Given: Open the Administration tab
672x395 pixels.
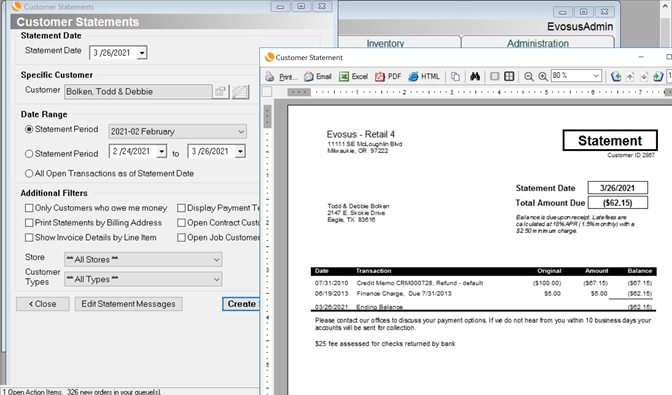Looking at the screenshot, I should click(538, 42).
